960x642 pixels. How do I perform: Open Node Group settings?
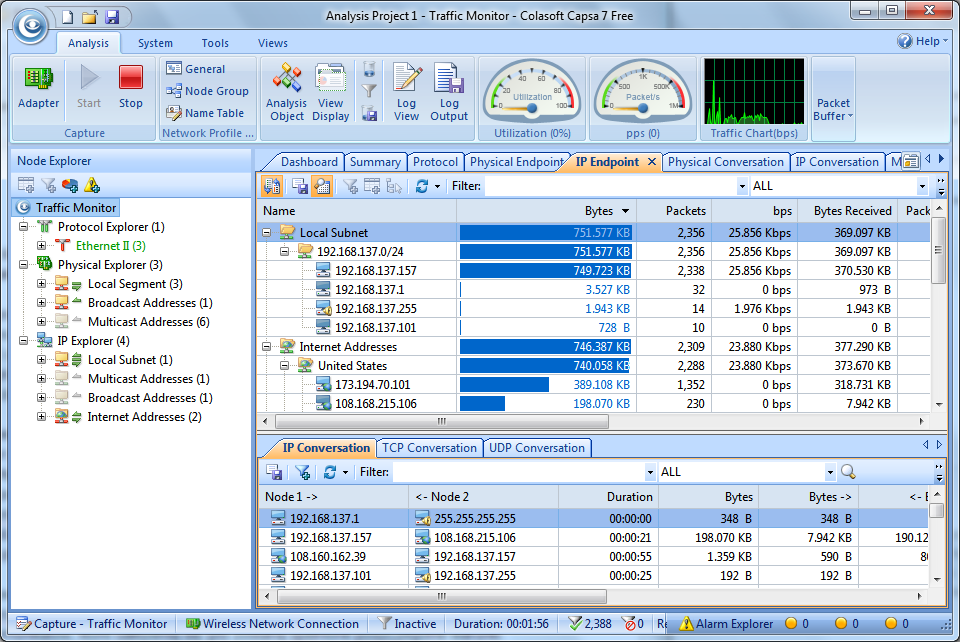coord(208,91)
